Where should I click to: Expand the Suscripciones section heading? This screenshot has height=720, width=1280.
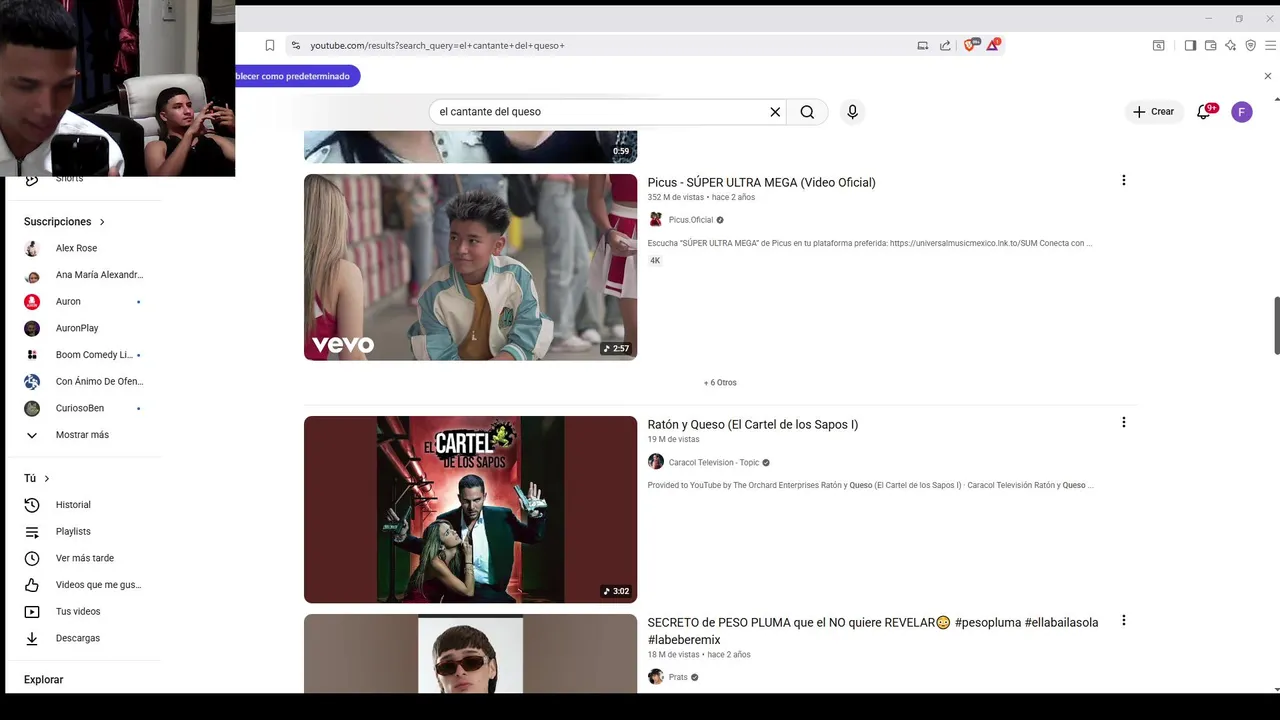coord(65,222)
